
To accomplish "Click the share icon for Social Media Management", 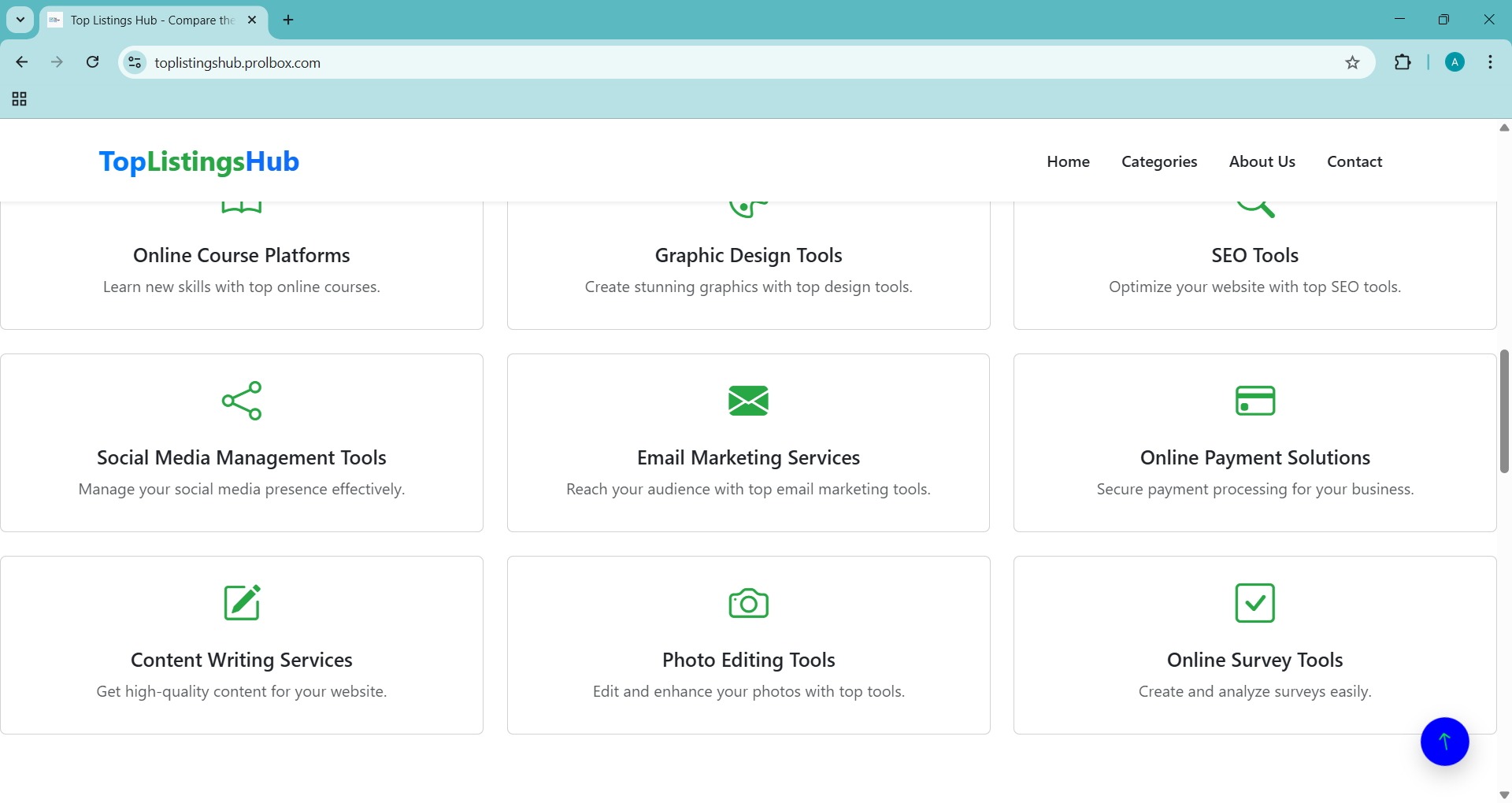I will [x=241, y=401].
